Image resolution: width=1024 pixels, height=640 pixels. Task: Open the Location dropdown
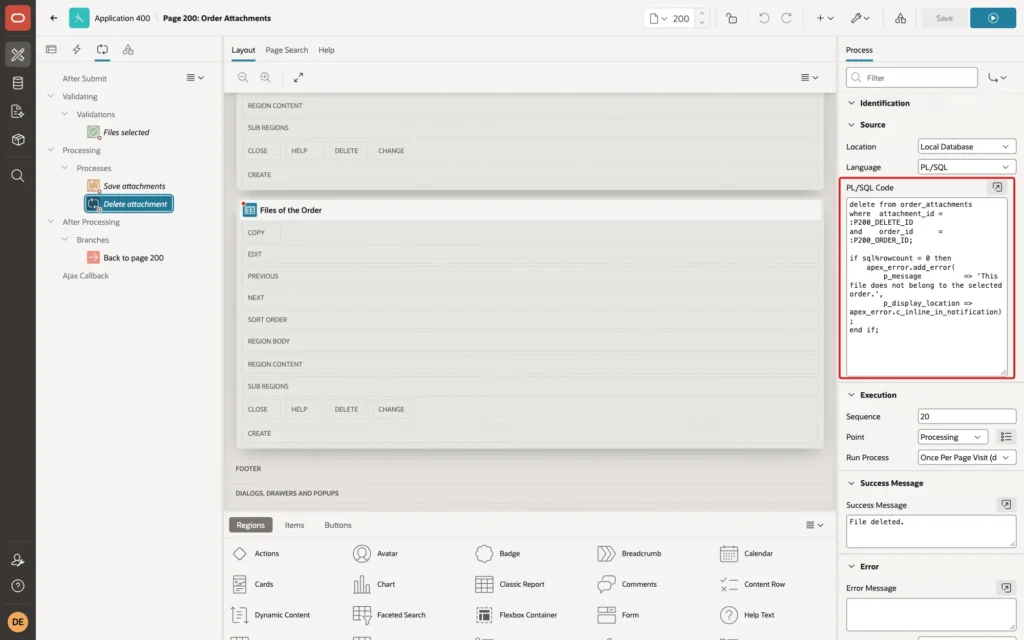967,147
